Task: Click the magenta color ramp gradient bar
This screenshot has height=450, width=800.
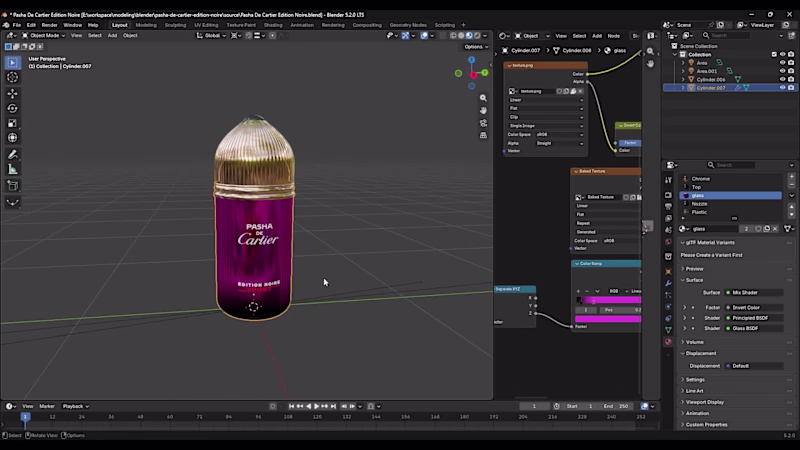Action: (608, 301)
